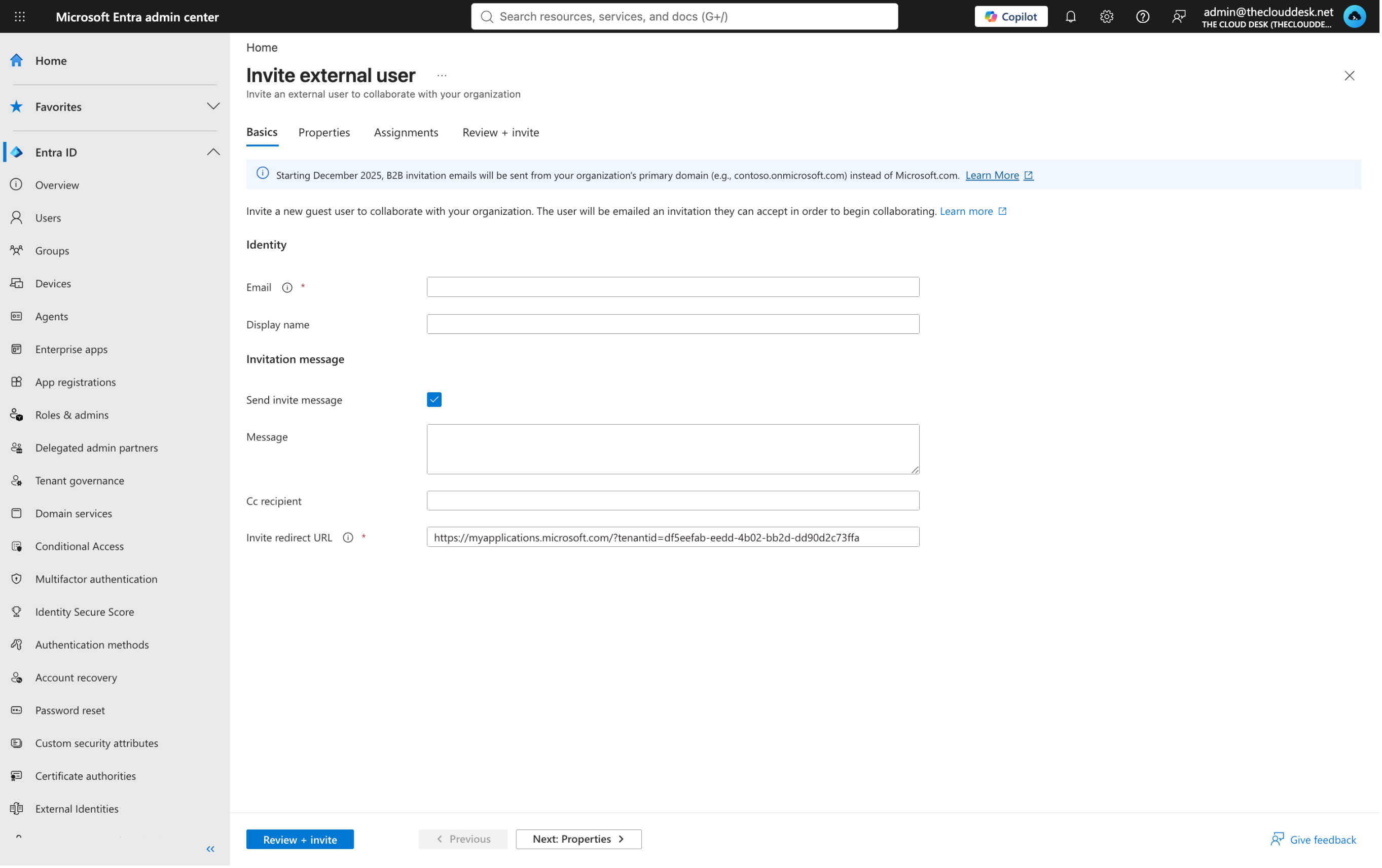Open Tenant governance in the sidebar

point(79,480)
